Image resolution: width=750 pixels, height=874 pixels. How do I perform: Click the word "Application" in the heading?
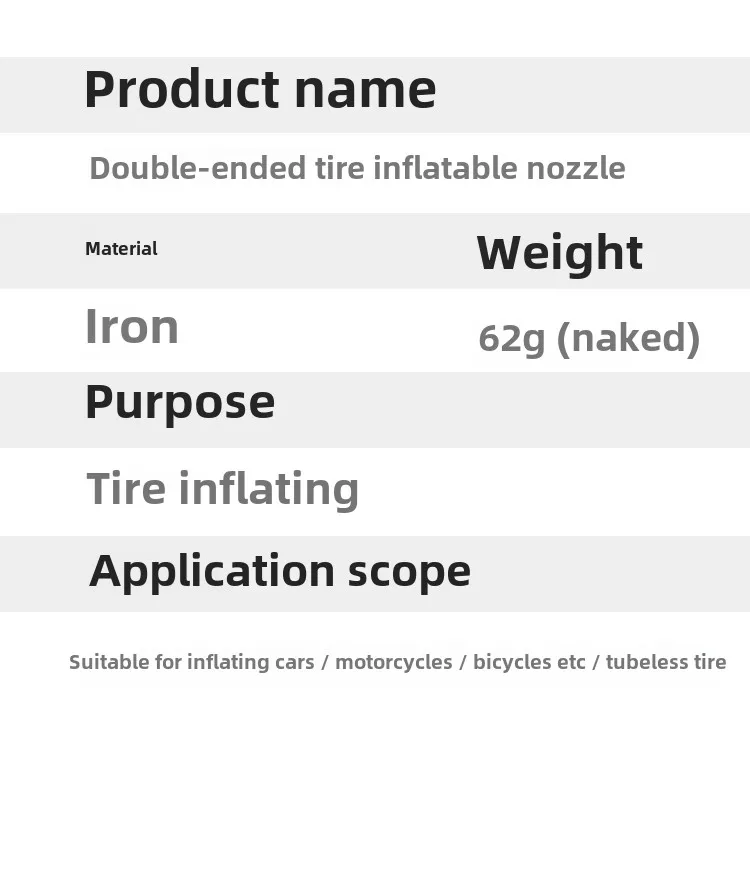pos(211,571)
